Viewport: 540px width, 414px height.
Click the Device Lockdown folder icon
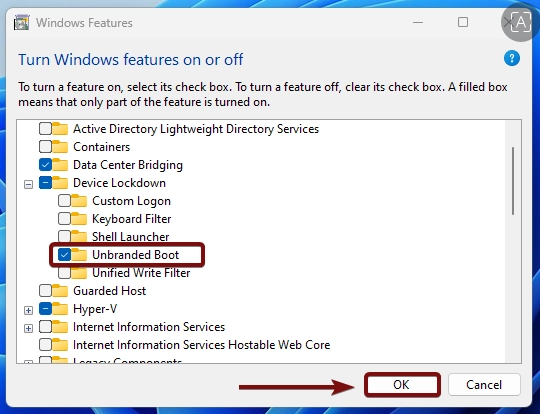pos(60,183)
